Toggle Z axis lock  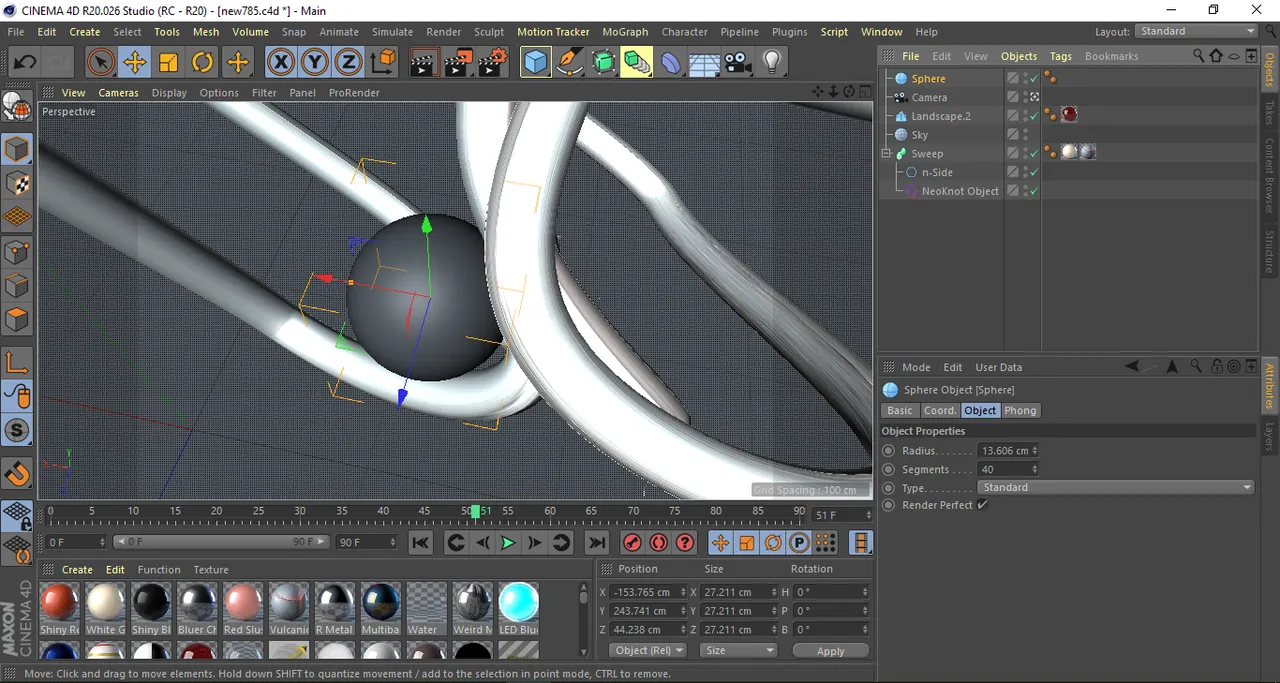point(348,63)
